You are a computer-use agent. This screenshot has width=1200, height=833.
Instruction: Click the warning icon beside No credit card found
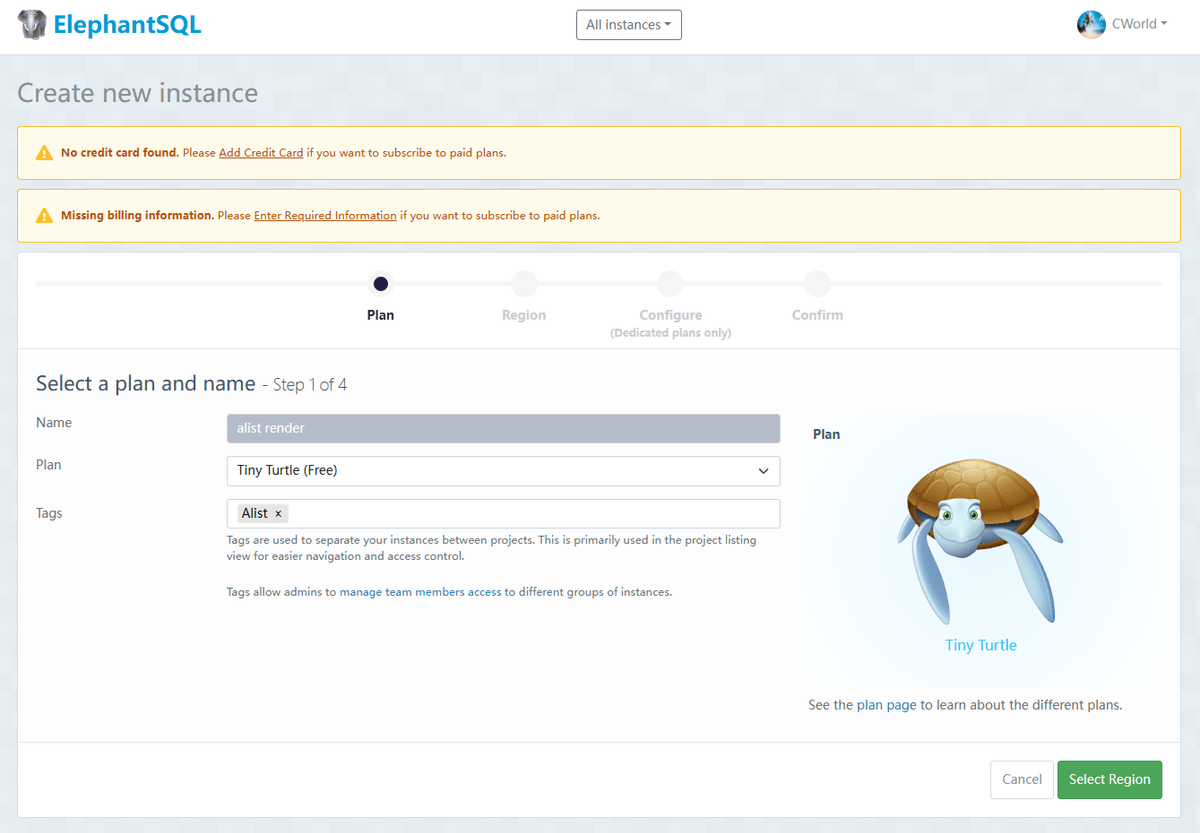pyautogui.click(x=44, y=153)
